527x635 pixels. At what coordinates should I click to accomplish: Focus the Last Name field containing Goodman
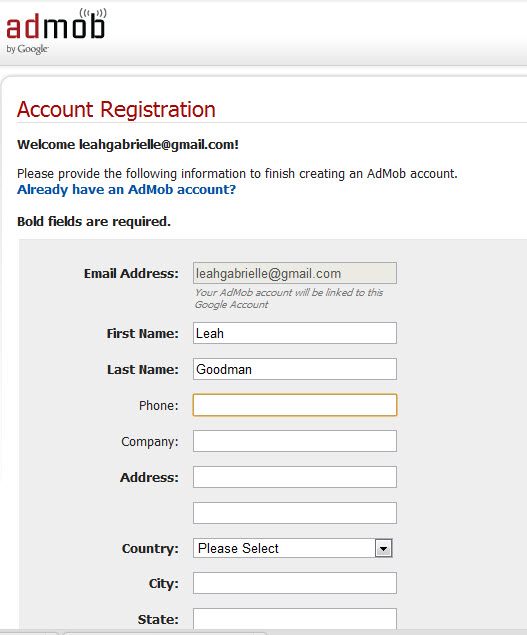pos(294,369)
